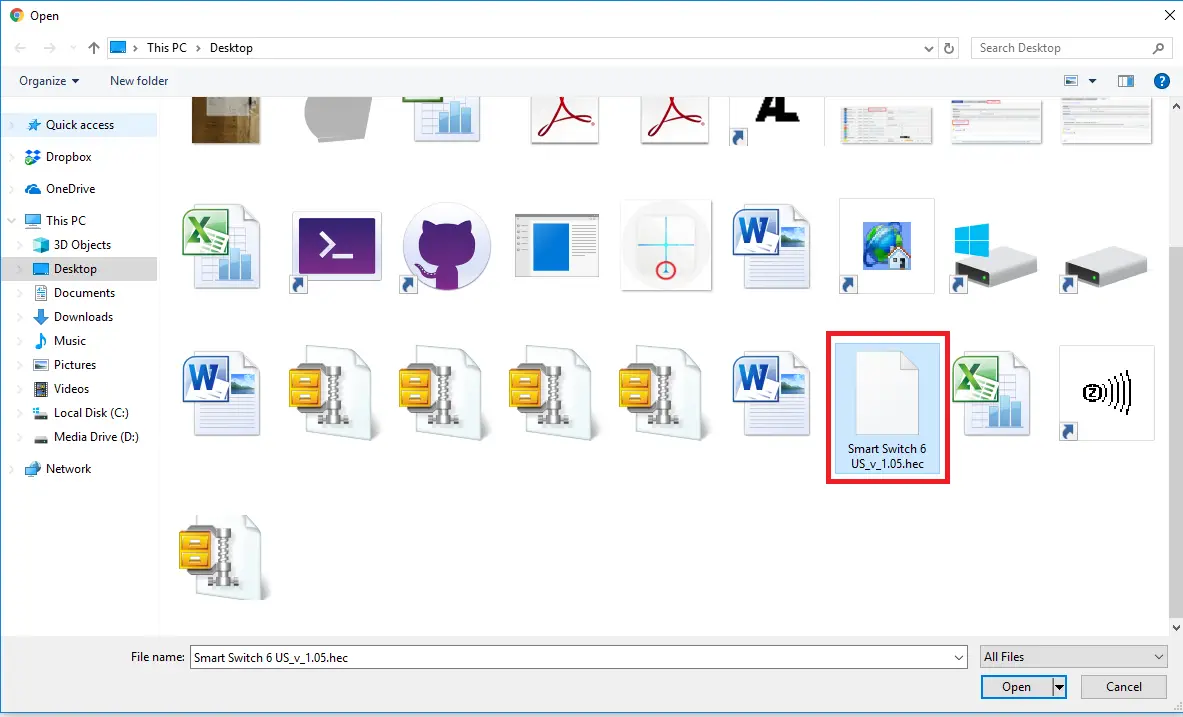Refresh the Desktop folder listing

coord(949,48)
